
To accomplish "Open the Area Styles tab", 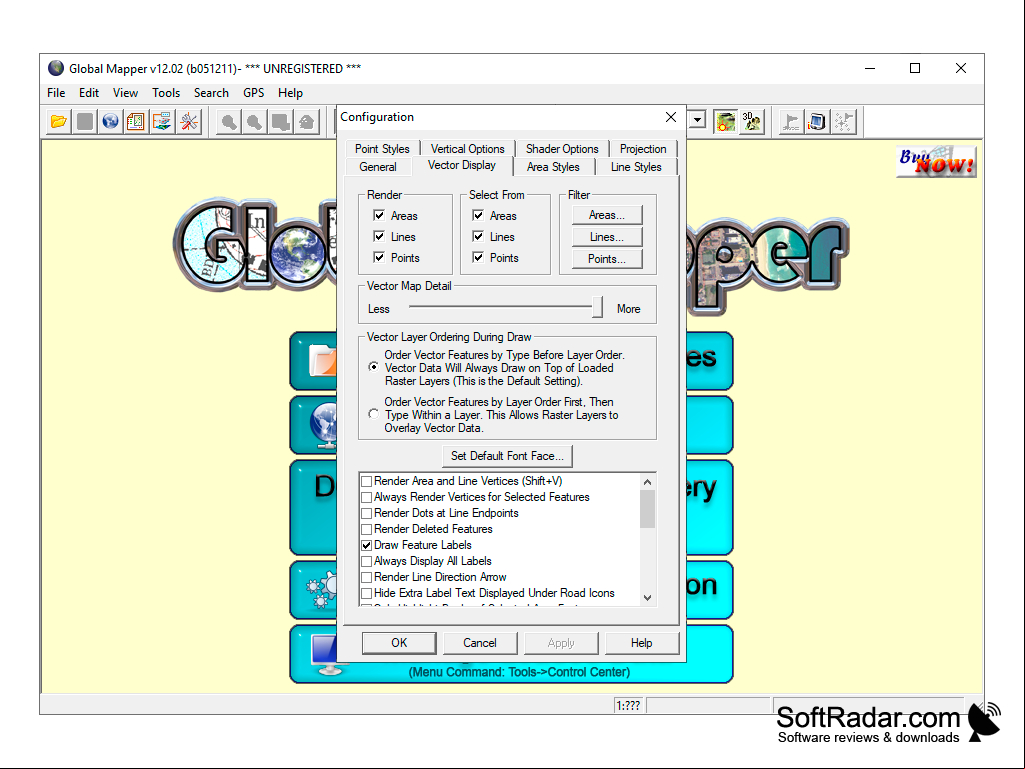I will pyautogui.click(x=553, y=167).
